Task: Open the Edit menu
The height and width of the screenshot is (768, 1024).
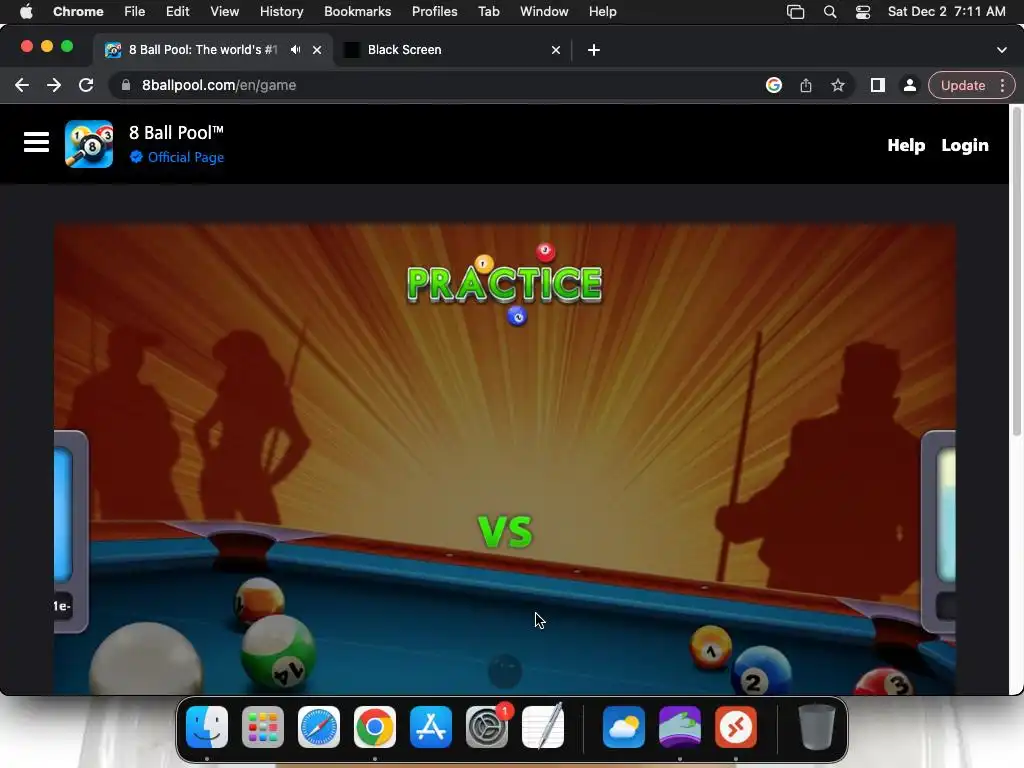Action: (177, 11)
